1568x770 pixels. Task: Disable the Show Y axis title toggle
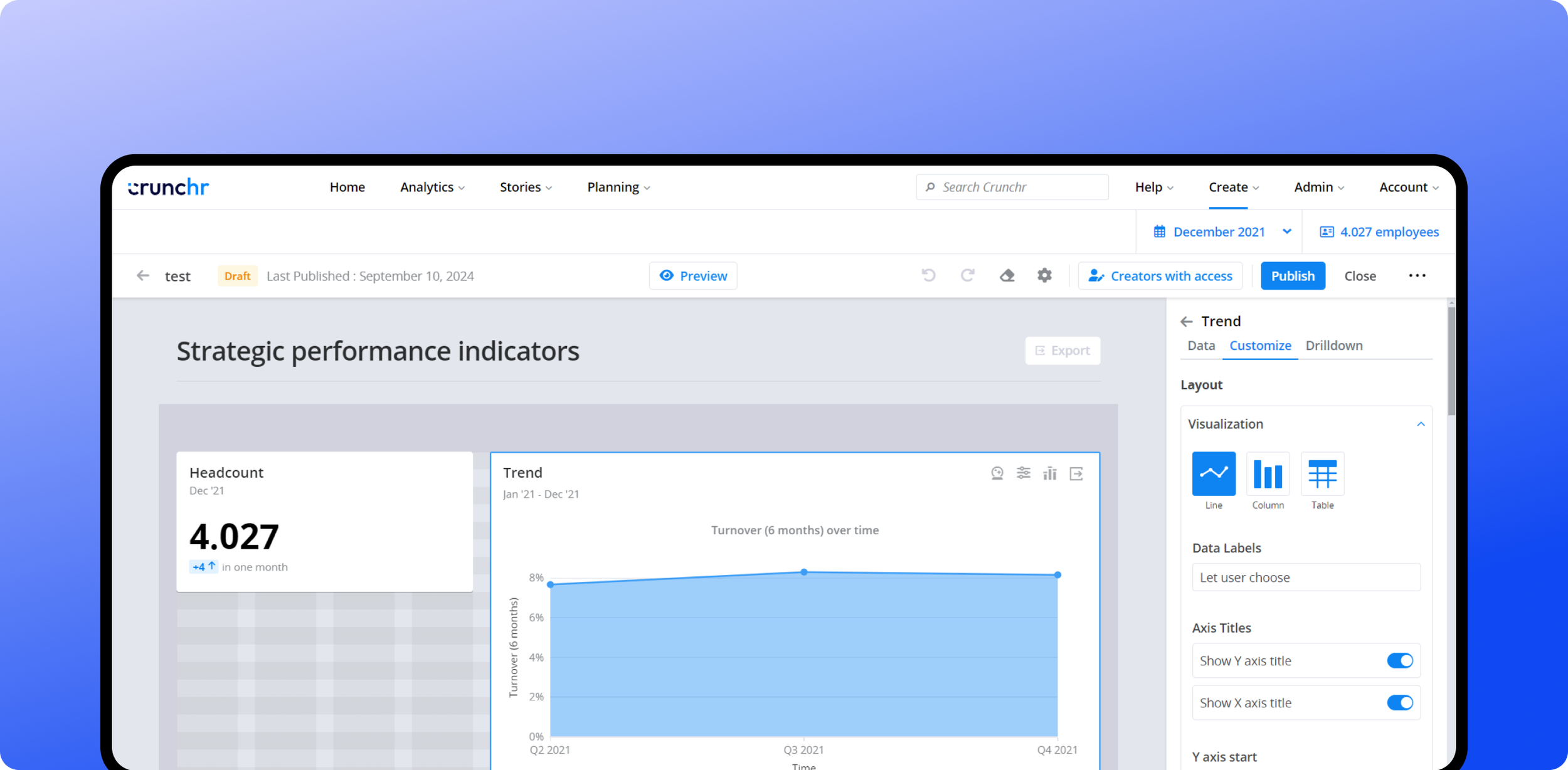1399,660
